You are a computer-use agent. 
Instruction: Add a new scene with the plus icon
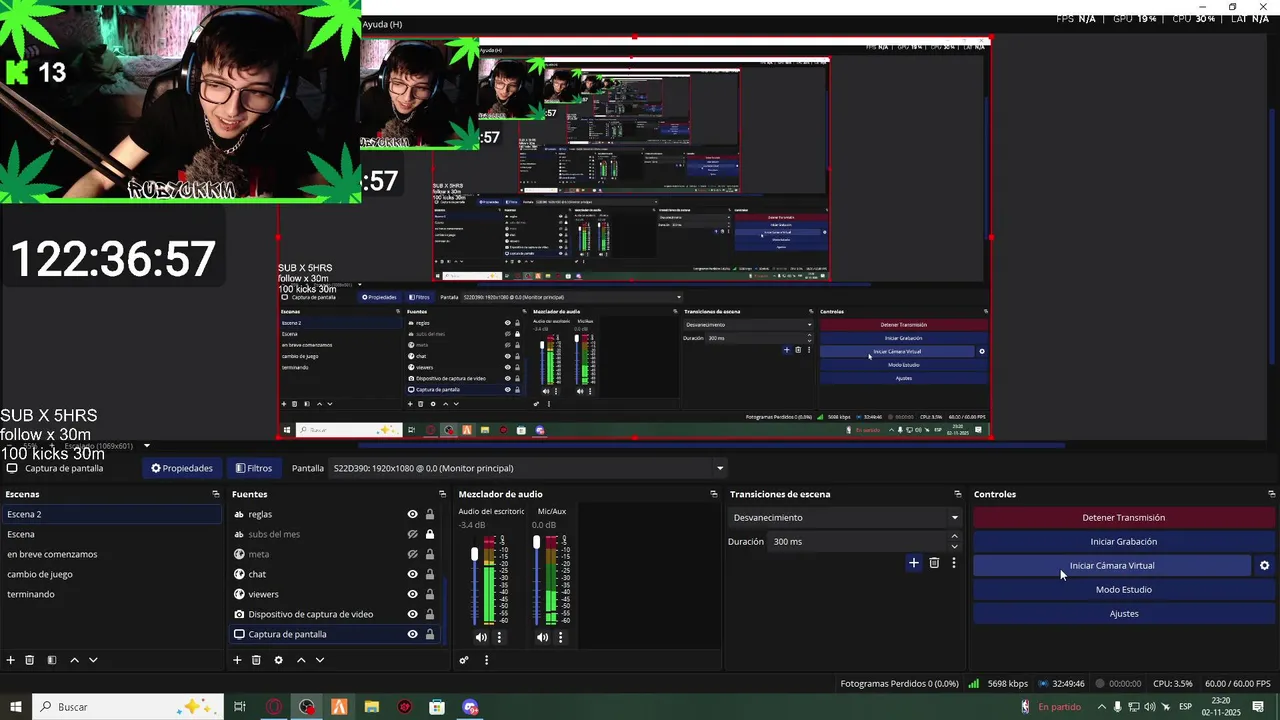(11, 660)
